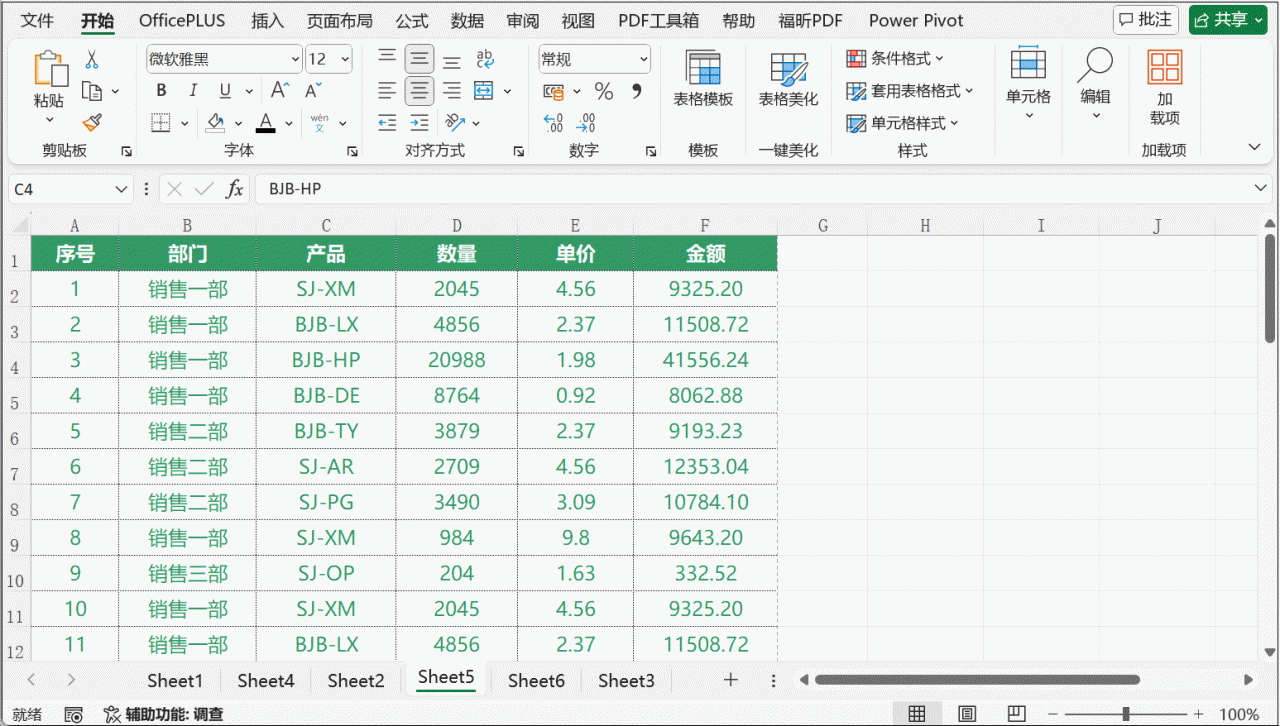Image resolution: width=1280 pixels, height=726 pixels.
Task: Increase indent of cell
Action: (419, 122)
